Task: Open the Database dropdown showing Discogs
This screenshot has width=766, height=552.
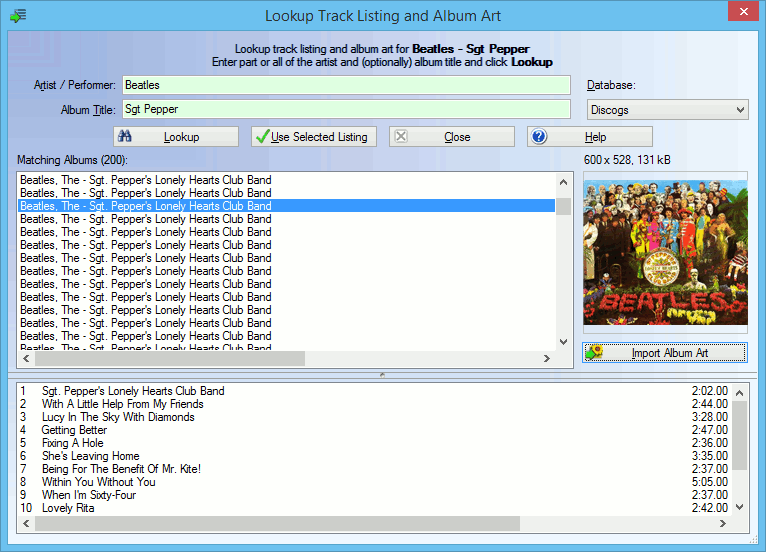Action: (667, 110)
